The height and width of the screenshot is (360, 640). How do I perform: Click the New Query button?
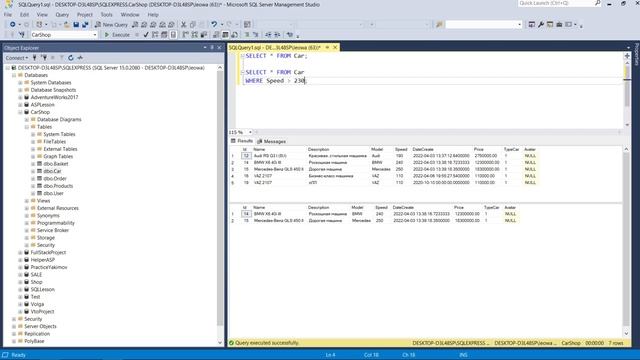tap(111, 24)
